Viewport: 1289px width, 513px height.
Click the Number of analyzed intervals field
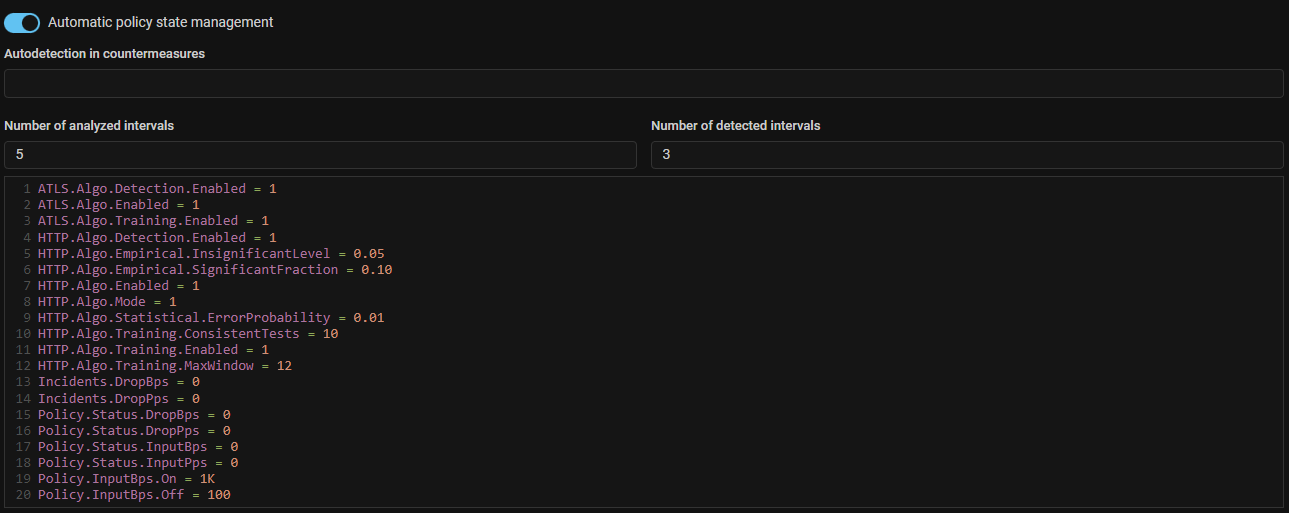click(x=320, y=155)
